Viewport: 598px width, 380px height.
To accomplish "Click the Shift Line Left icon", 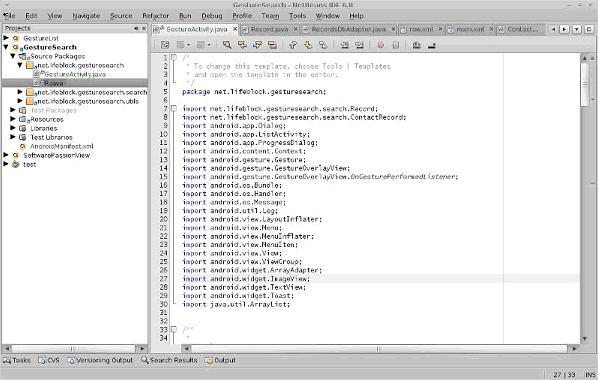I will tap(344, 45).
